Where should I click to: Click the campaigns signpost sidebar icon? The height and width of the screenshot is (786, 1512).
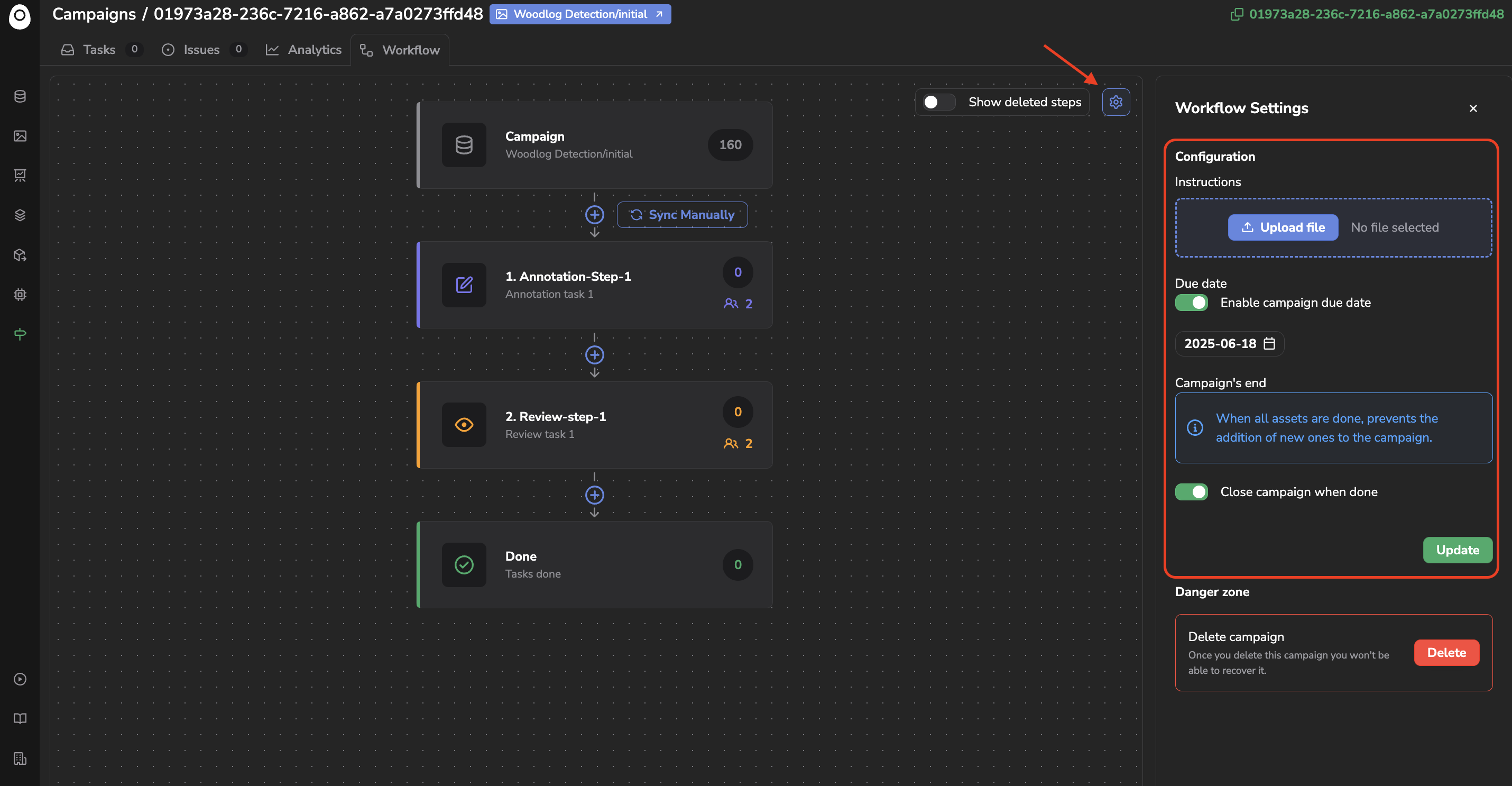[20, 334]
